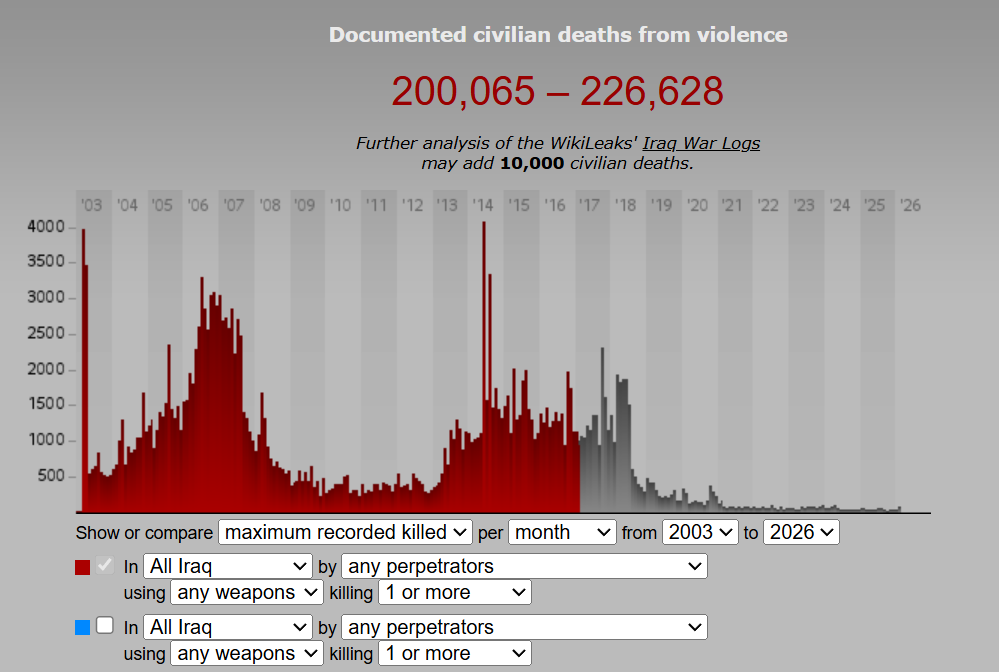999x672 pixels.
Task: Open the start year dropdown showing 2003
Action: (700, 533)
